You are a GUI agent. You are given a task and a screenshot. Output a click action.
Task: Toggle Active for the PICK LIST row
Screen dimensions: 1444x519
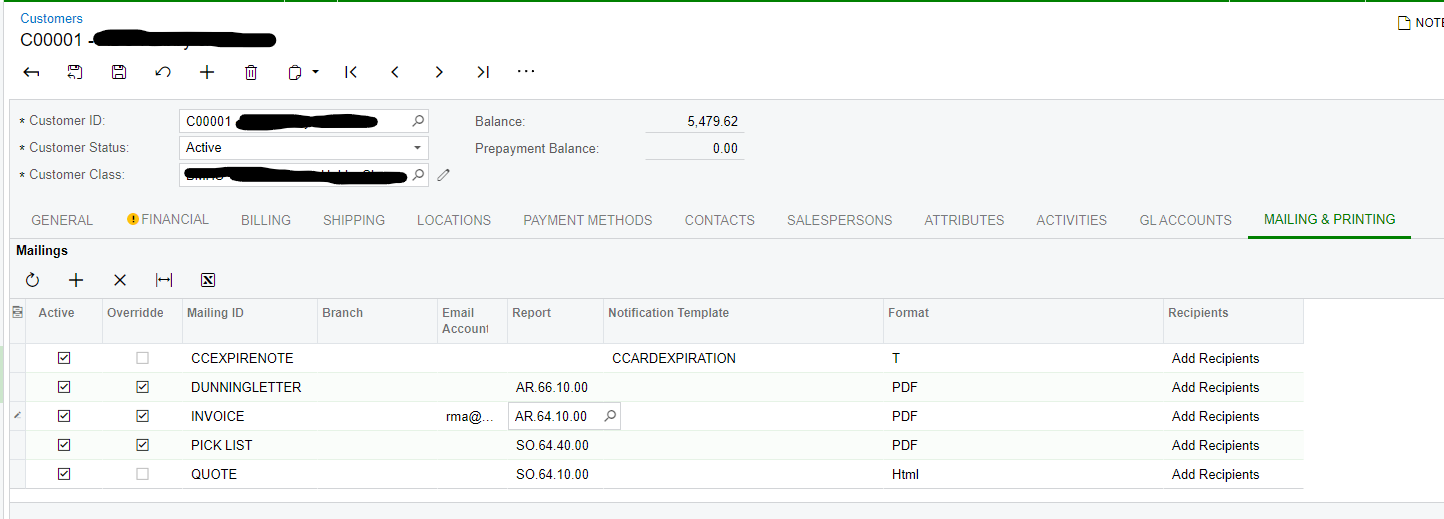pos(65,445)
